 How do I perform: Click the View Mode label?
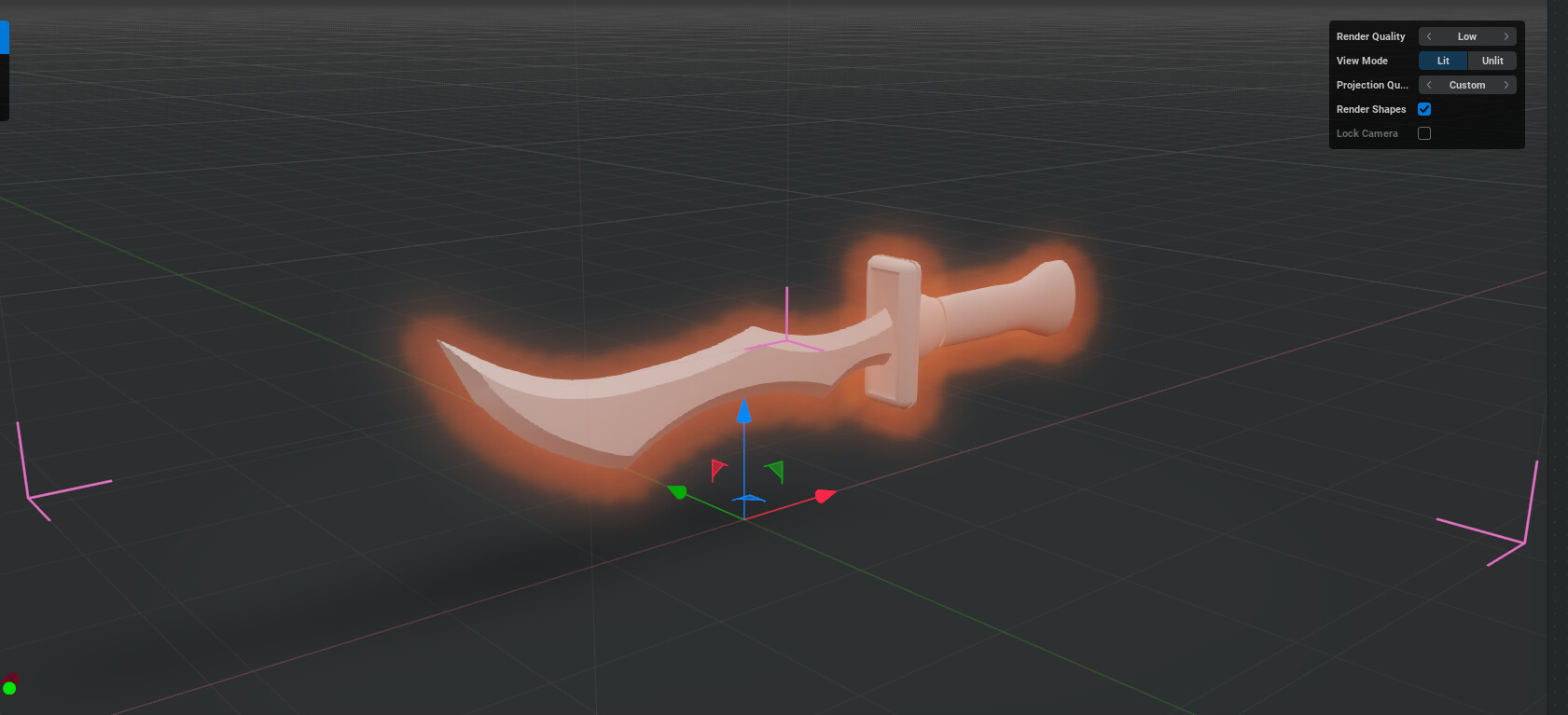1362,61
